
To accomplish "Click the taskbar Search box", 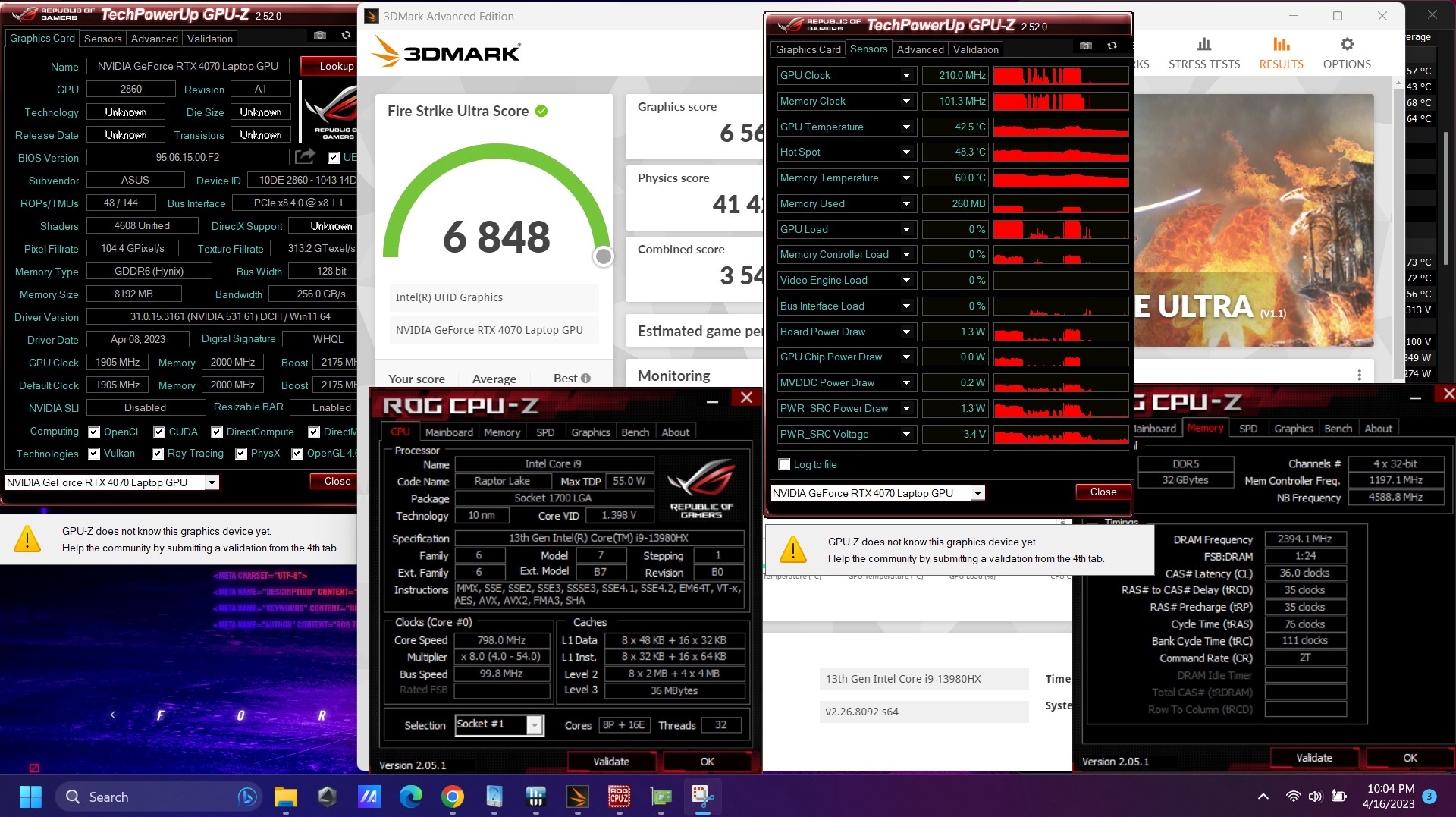I will click(x=158, y=797).
